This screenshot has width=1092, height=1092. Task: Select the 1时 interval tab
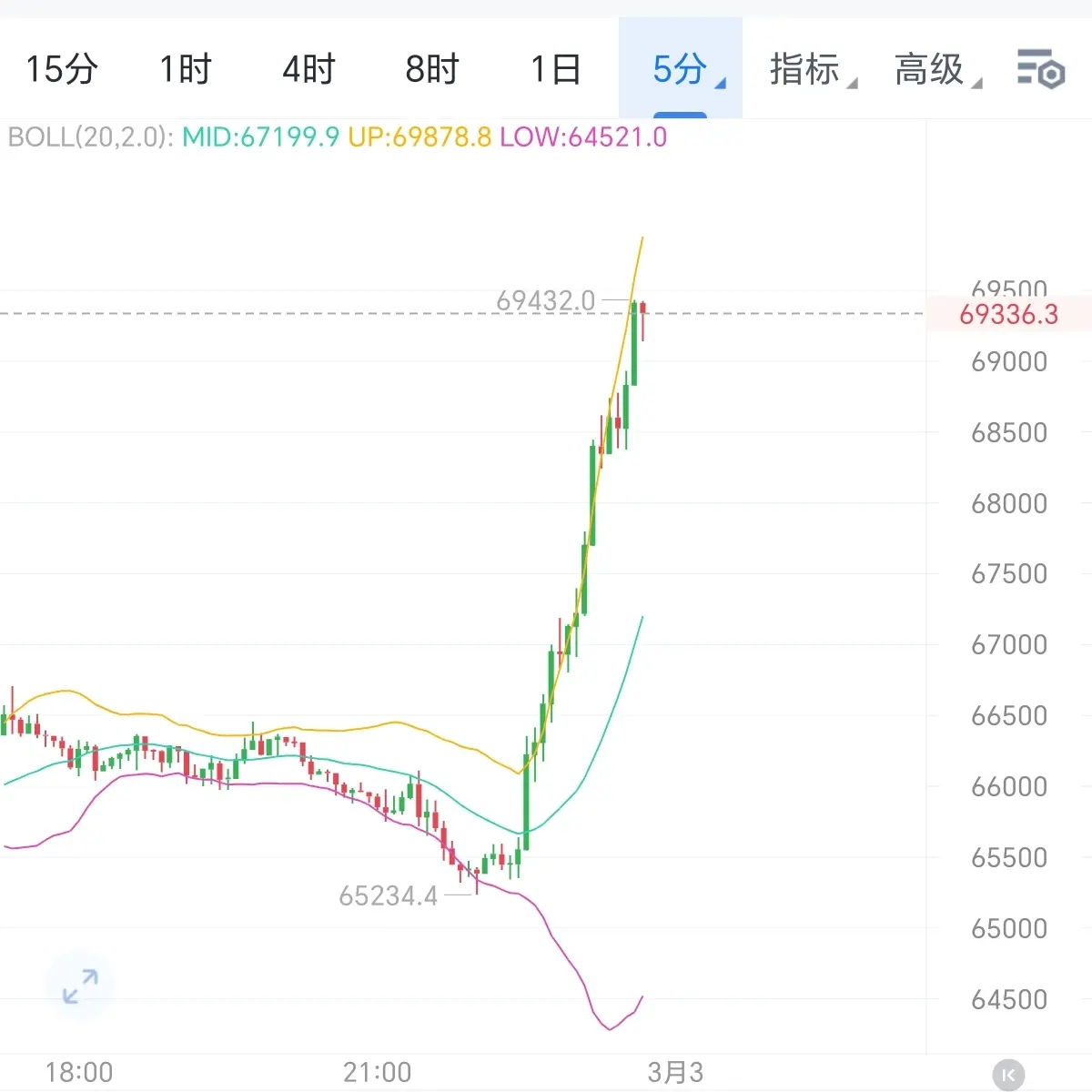pos(186,69)
